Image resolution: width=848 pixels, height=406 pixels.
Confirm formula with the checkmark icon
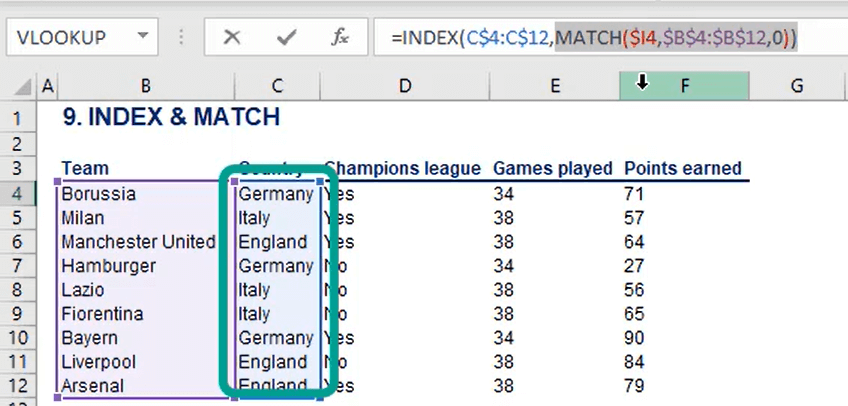click(x=286, y=37)
